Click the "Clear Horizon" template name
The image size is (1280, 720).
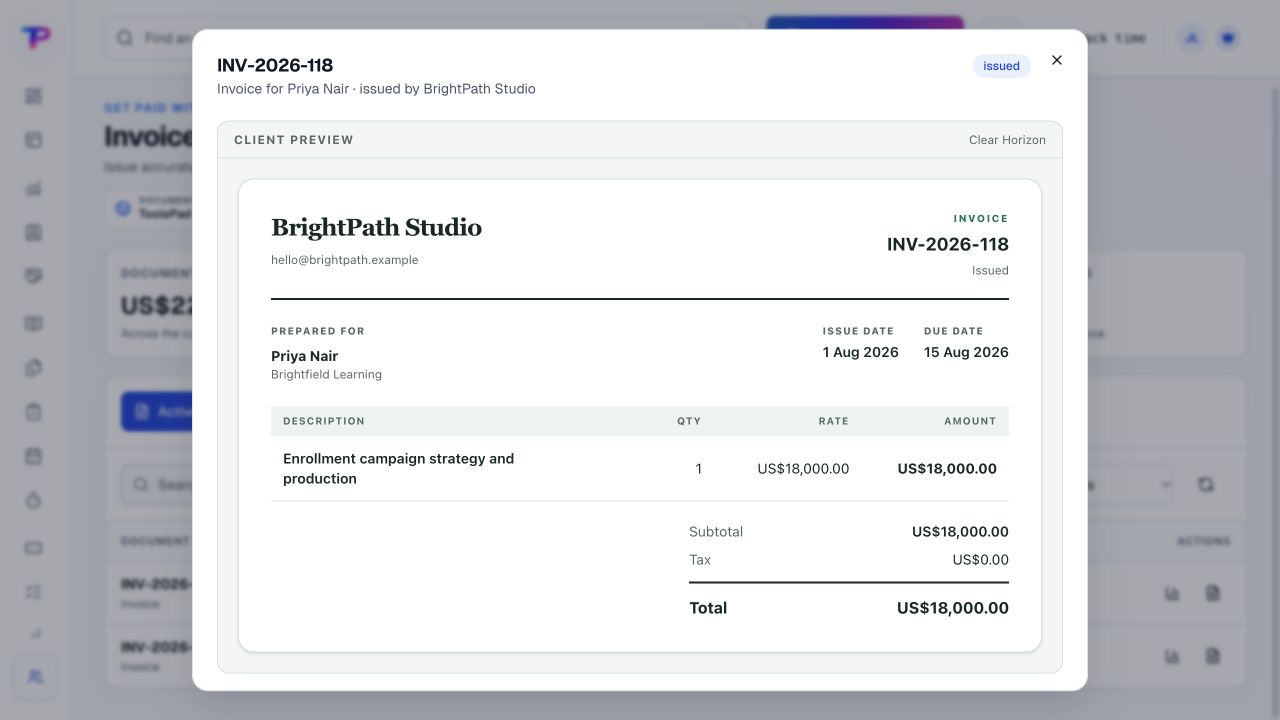[1007, 140]
